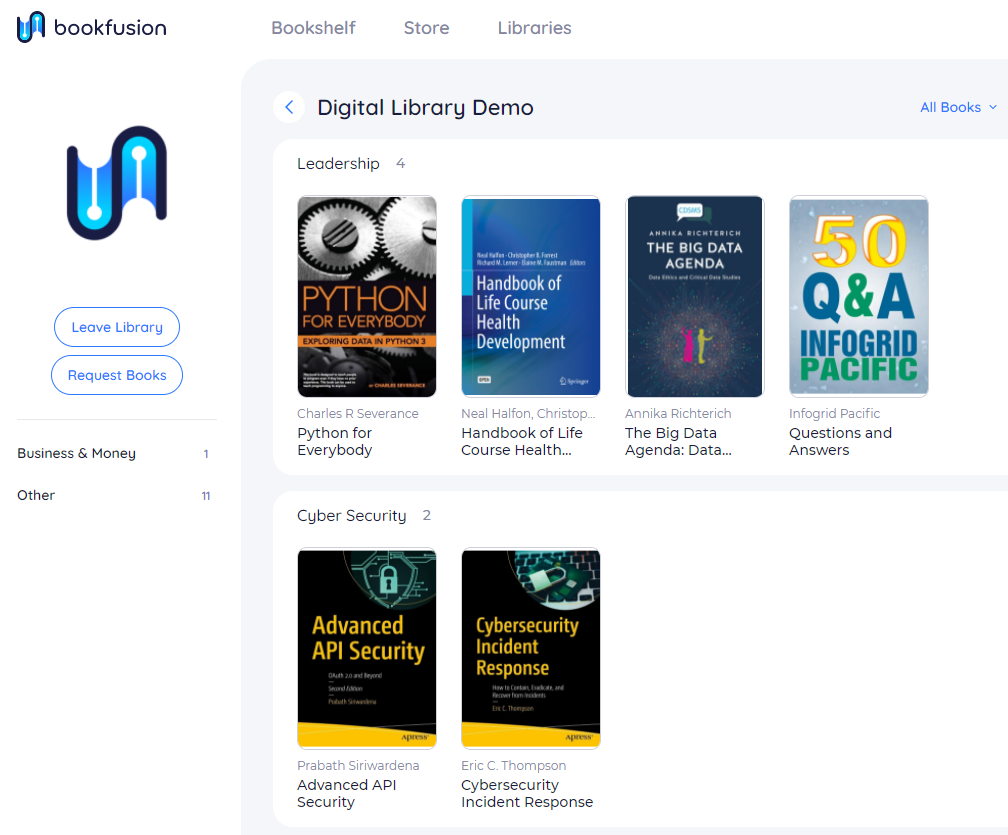Click The Big Data Agenda title text
The width and height of the screenshot is (1008, 835).
point(678,442)
